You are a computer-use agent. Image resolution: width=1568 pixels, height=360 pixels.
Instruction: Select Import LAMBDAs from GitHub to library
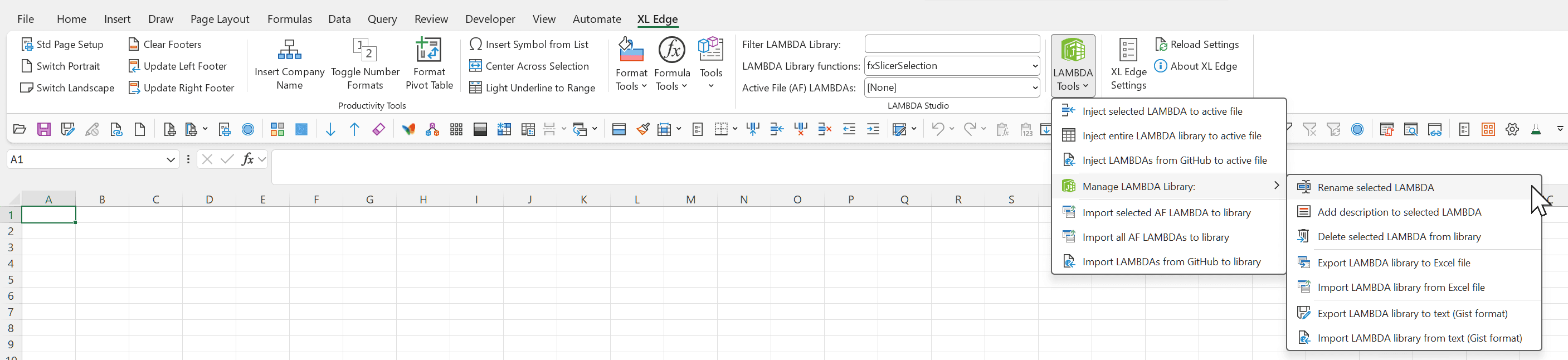(1168, 261)
